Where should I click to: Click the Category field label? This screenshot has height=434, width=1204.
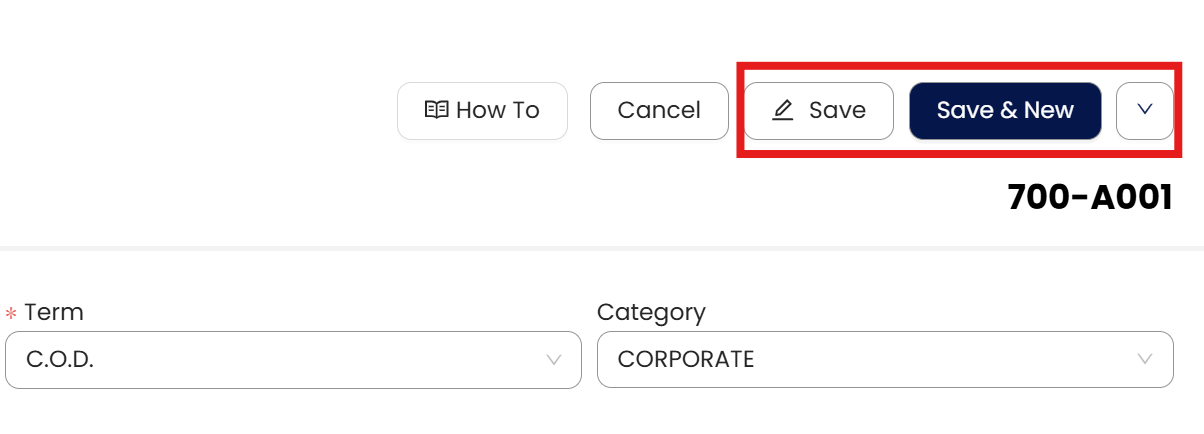(x=651, y=312)
